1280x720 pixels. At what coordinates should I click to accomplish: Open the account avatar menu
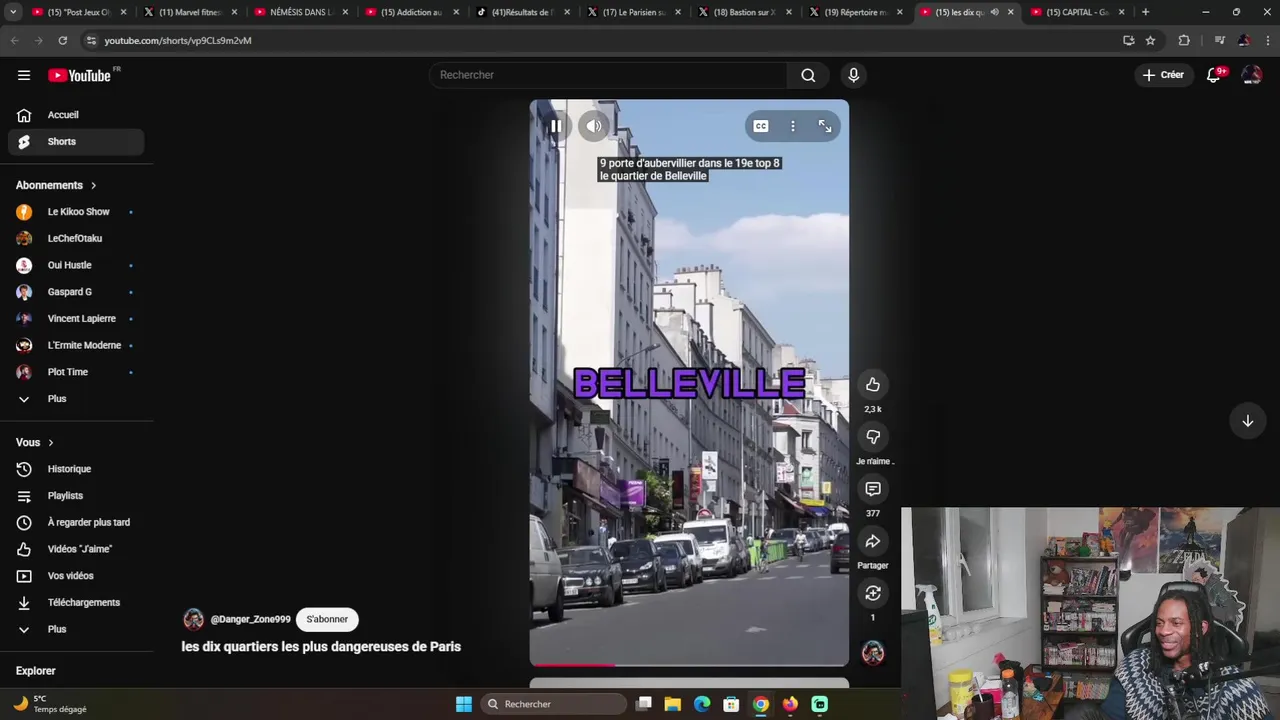1251,75
